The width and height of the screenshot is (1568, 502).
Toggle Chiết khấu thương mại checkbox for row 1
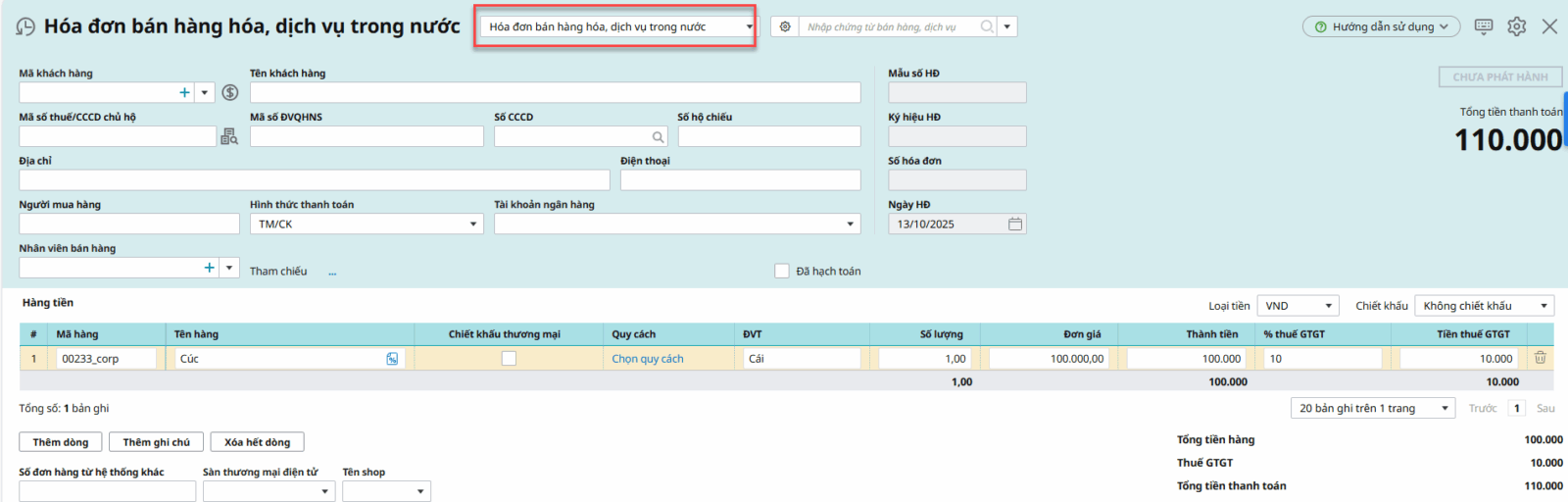click(x=509, y=359)
